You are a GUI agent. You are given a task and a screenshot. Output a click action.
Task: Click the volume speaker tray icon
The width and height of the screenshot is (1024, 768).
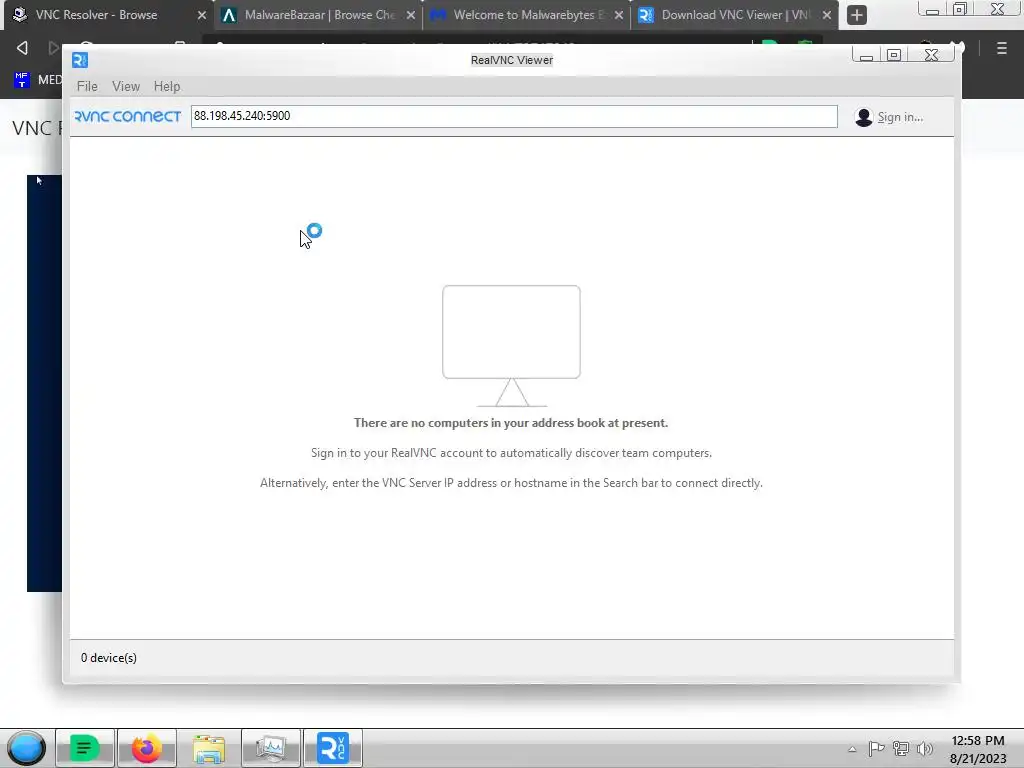click(925, 748)
